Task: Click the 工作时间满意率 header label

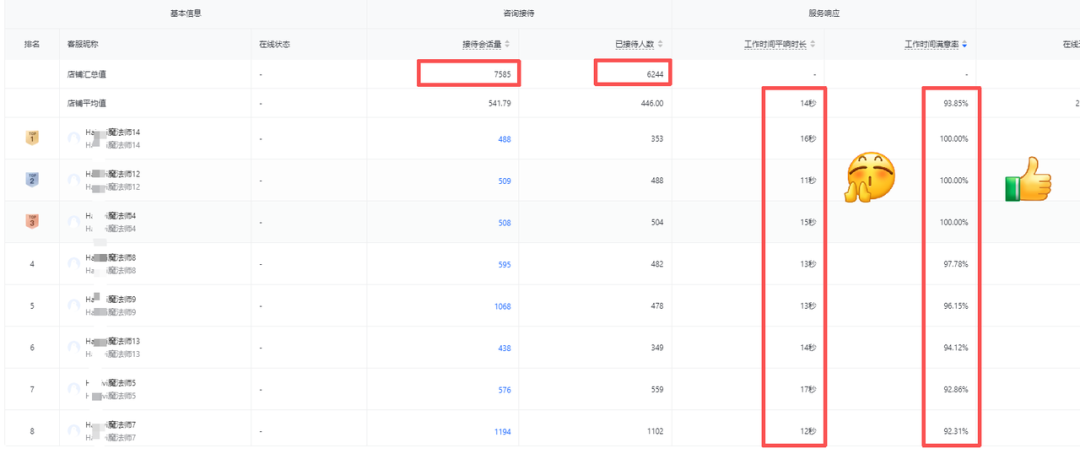Action: pos(933,44)
